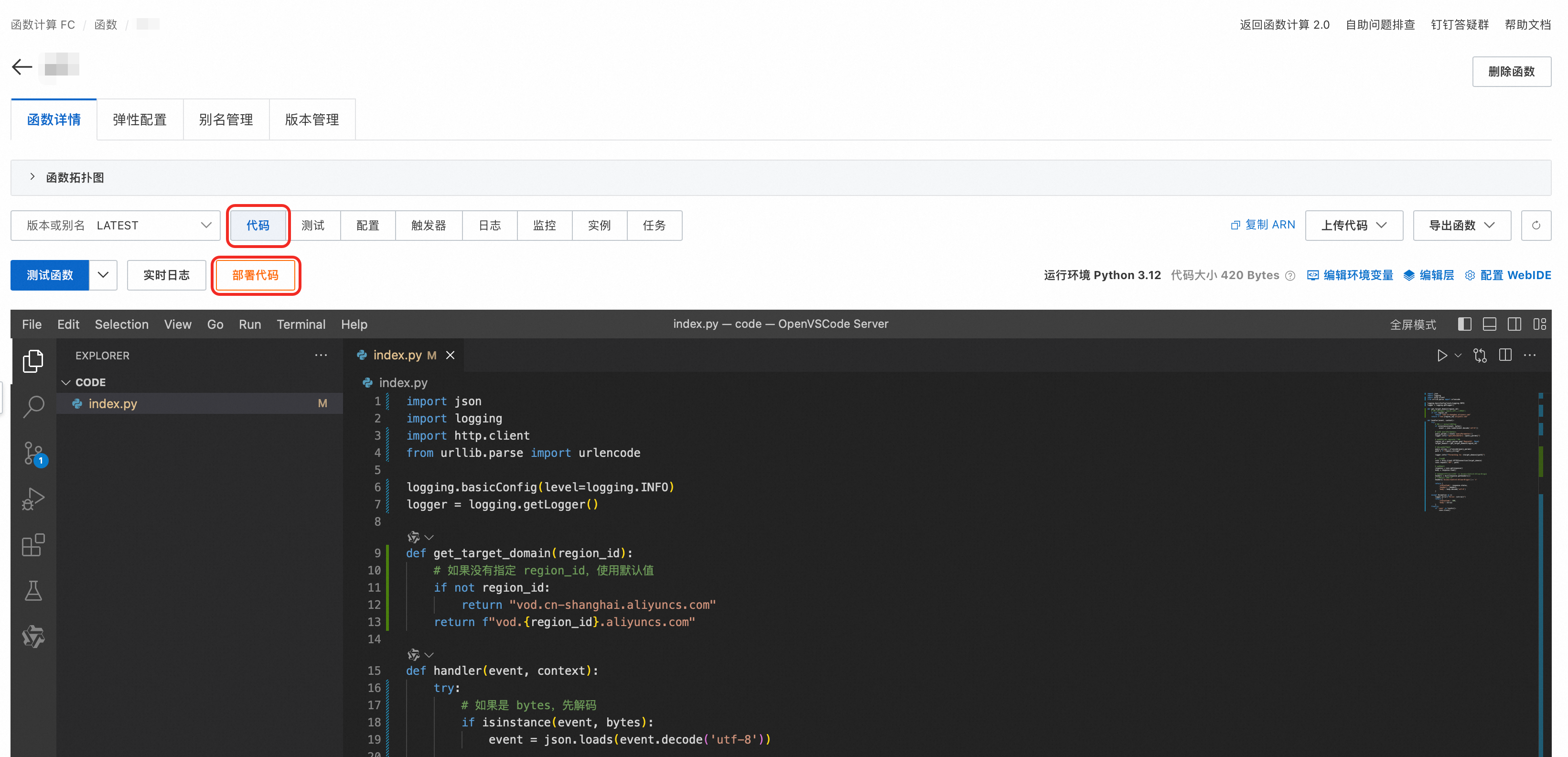Expand the 函数拓扑图 section
The image size is (1568, 757).
pyautogui.click(x=32, y=177)
